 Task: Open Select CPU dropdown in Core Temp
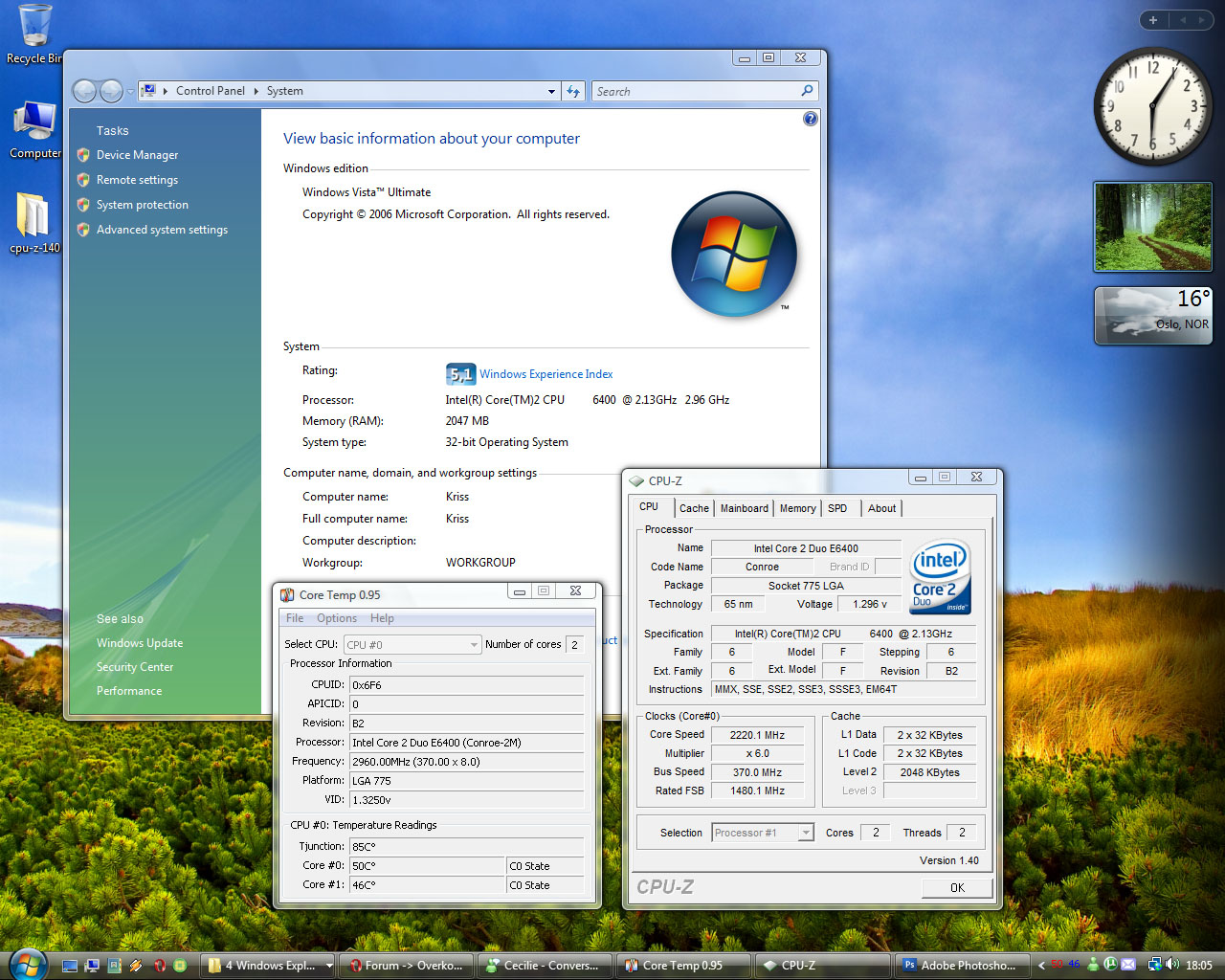coord(412,645)
